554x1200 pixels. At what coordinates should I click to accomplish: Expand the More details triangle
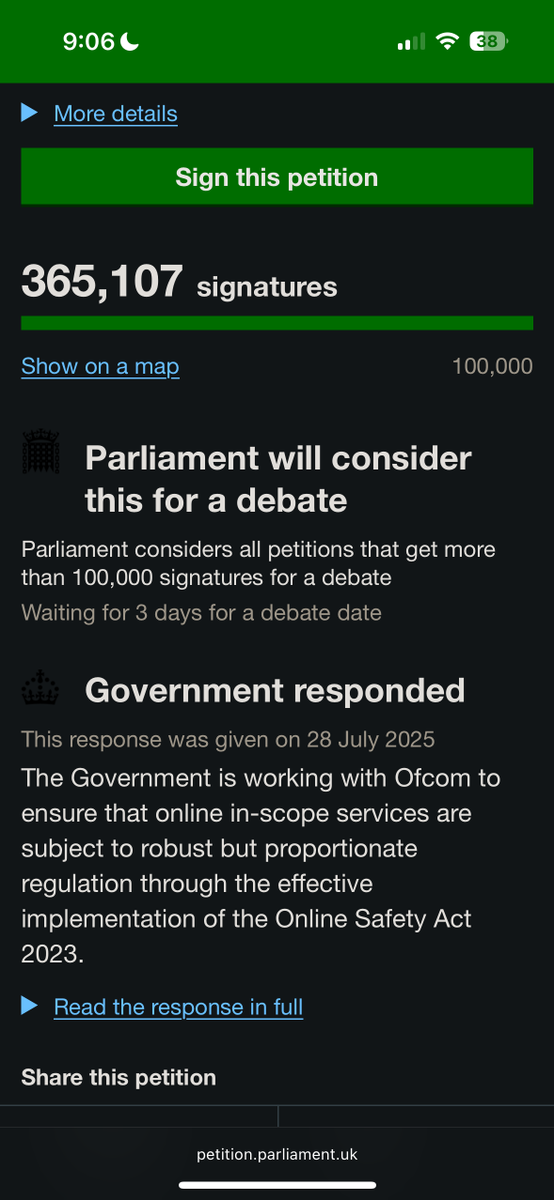click(x=29, y=113)
